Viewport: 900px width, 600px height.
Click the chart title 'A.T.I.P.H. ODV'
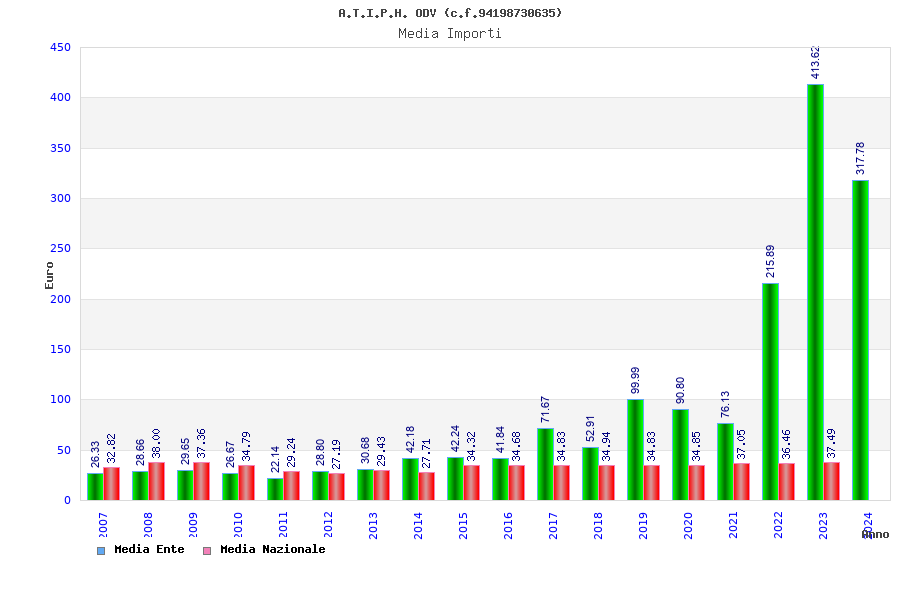tap(387, 13)
